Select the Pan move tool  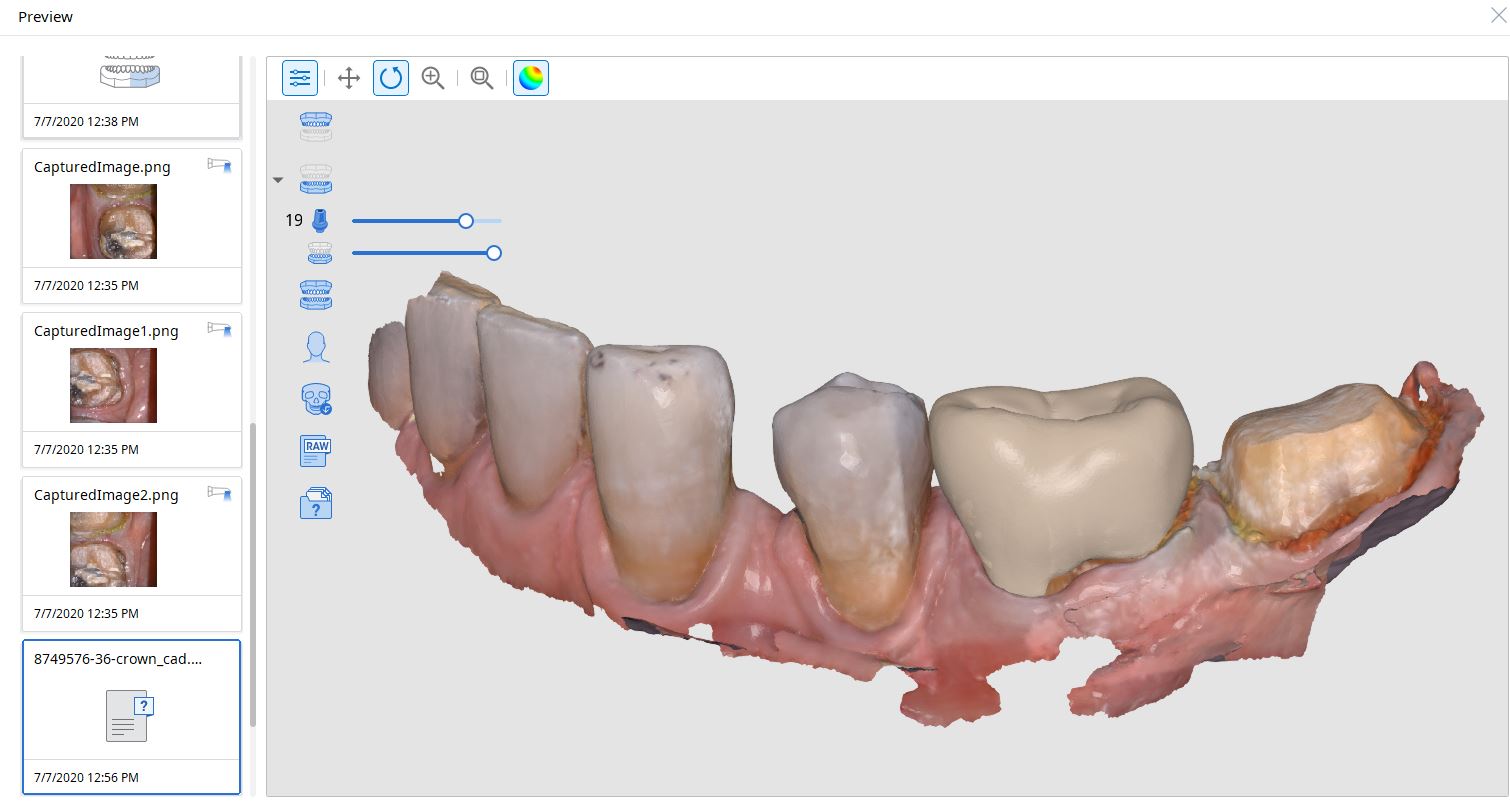tap(349, 78)
